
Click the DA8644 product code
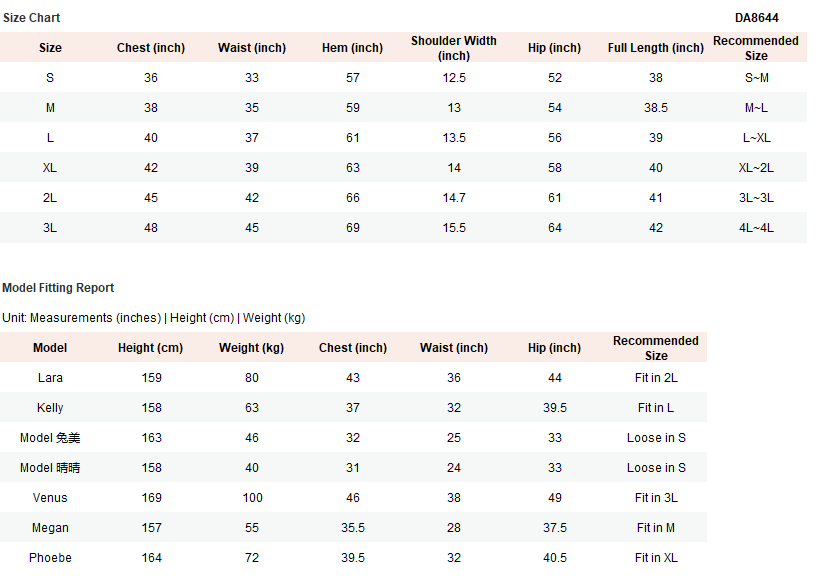point(756,18)
